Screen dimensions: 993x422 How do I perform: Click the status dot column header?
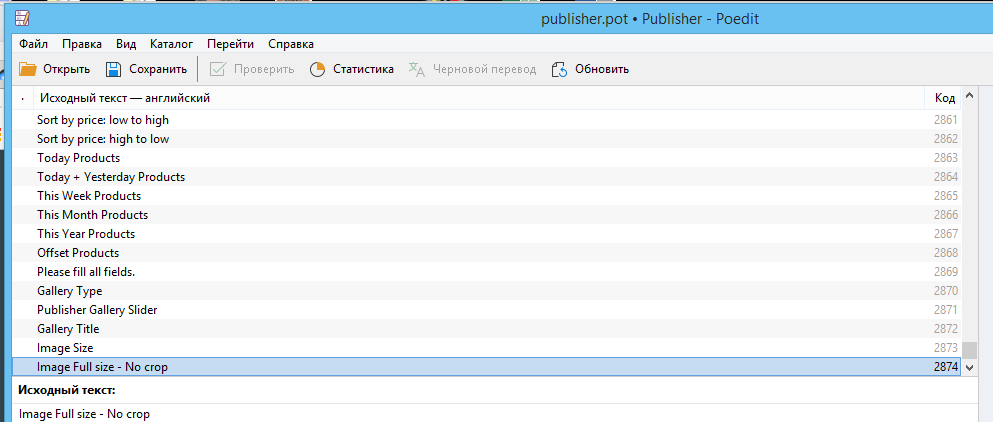23,98
